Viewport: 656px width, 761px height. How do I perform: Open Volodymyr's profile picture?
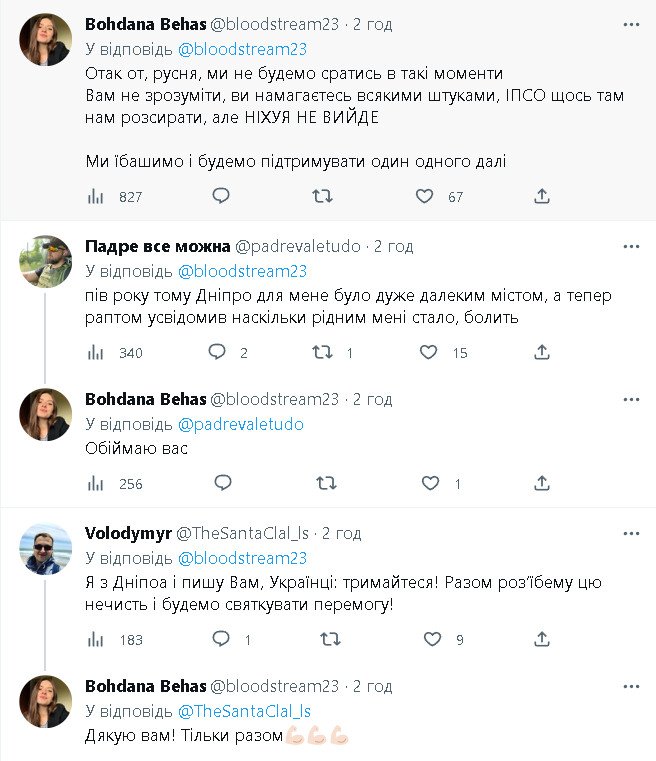[x=46, y=548]
